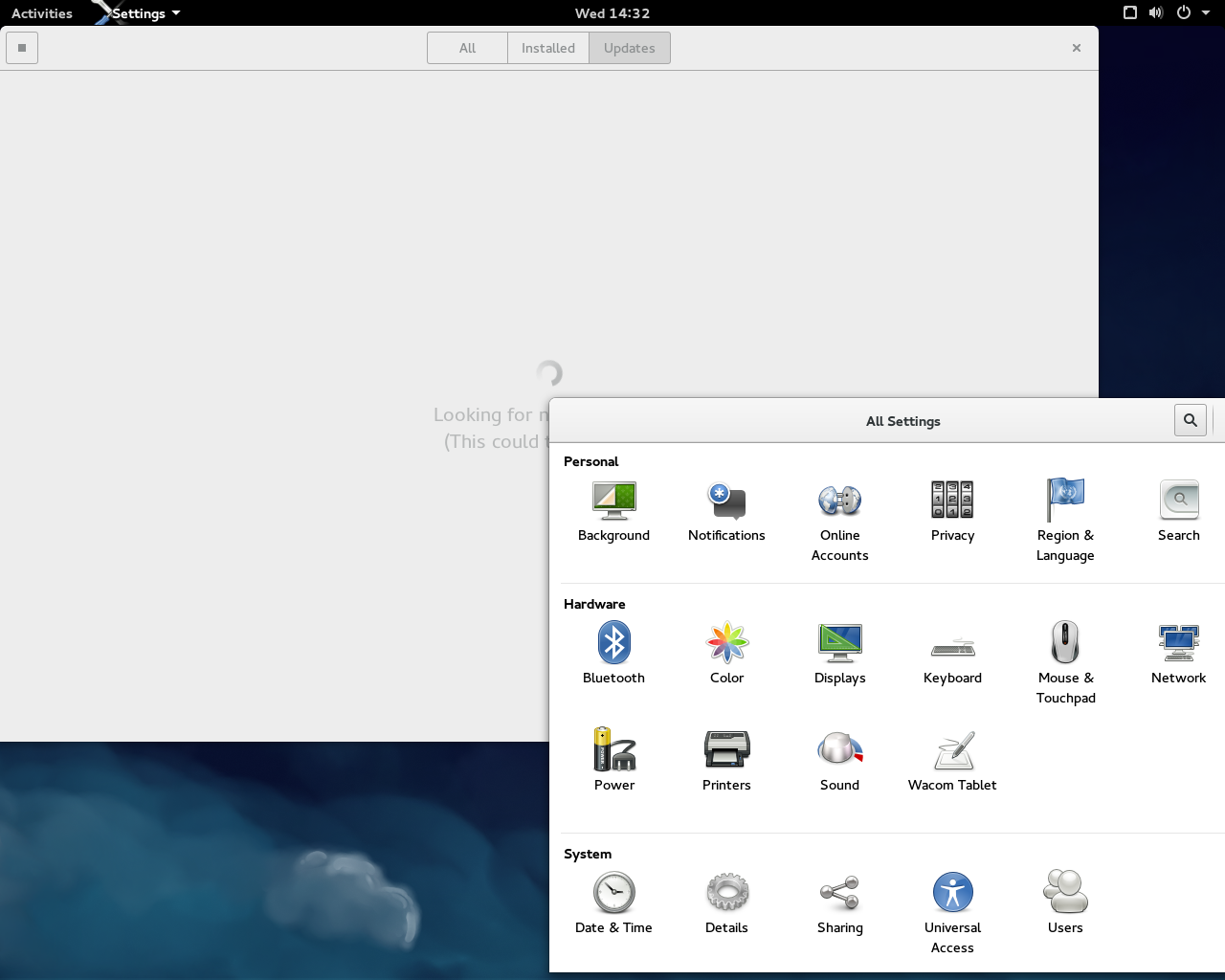The image size is (1225, 980).
Task: Open the Activities overview
Action: point(42,13)
